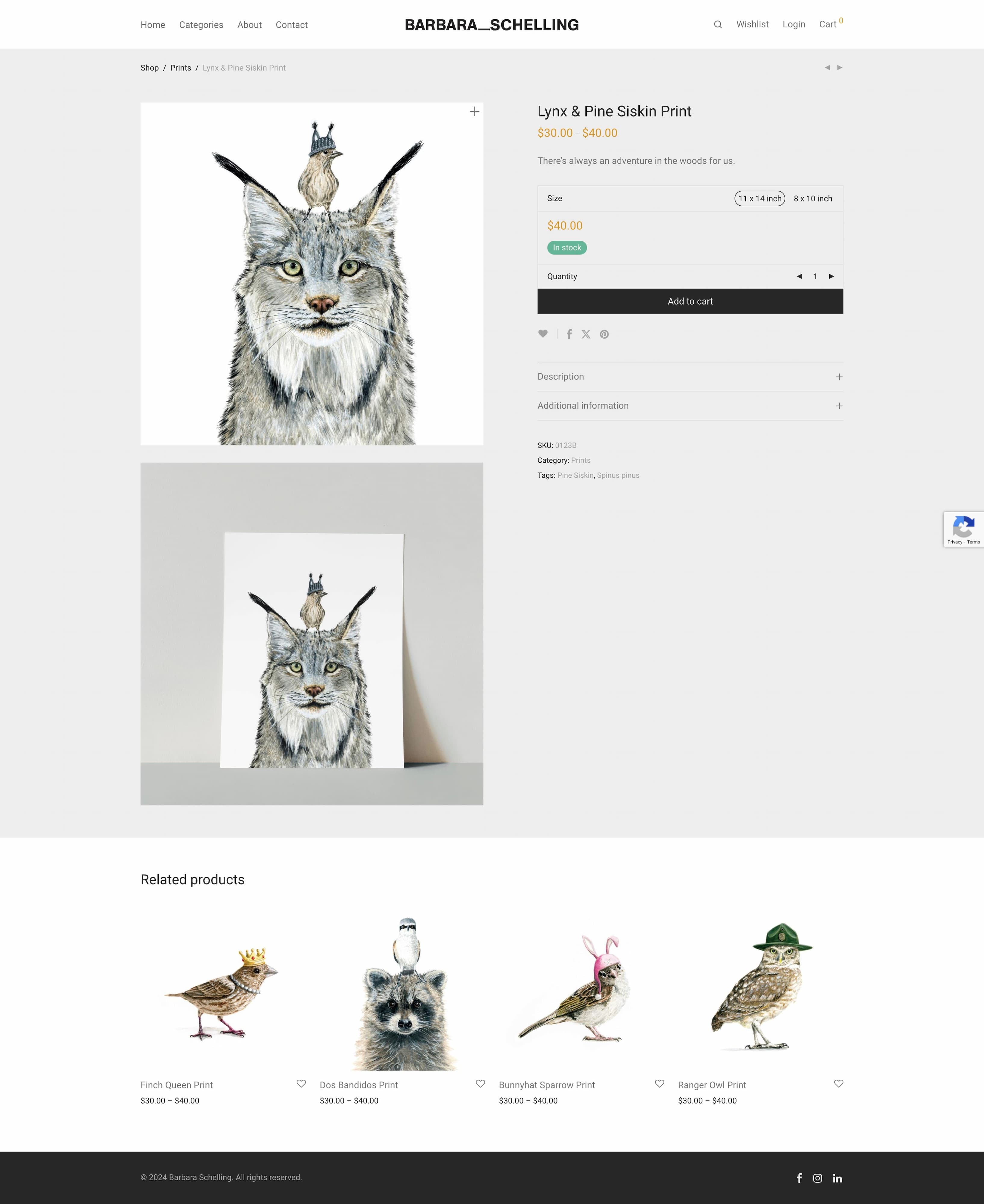Open the Prints breadcrumb link
Viewport: 984px width, 1204px height.
(x=180, y=68)
